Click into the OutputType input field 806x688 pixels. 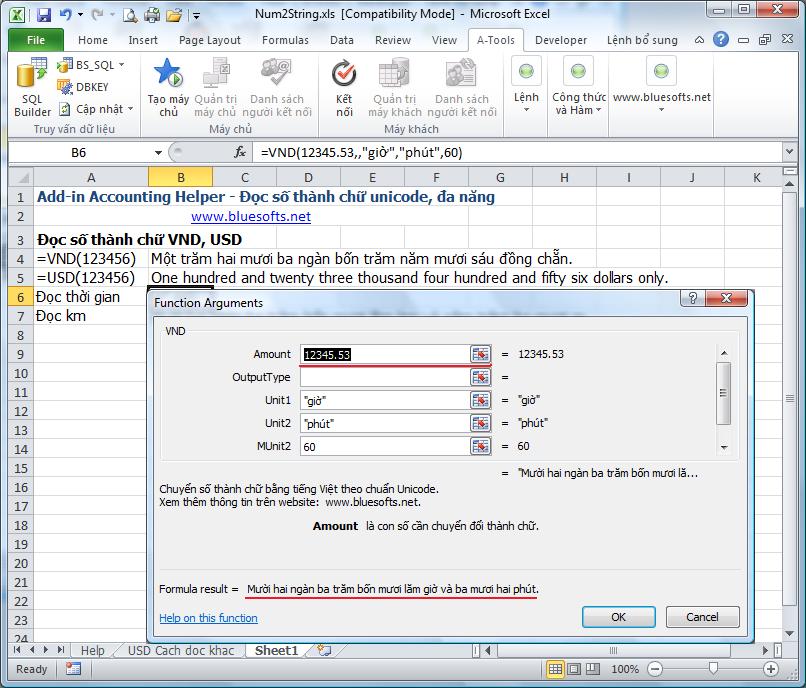point(384,377)
